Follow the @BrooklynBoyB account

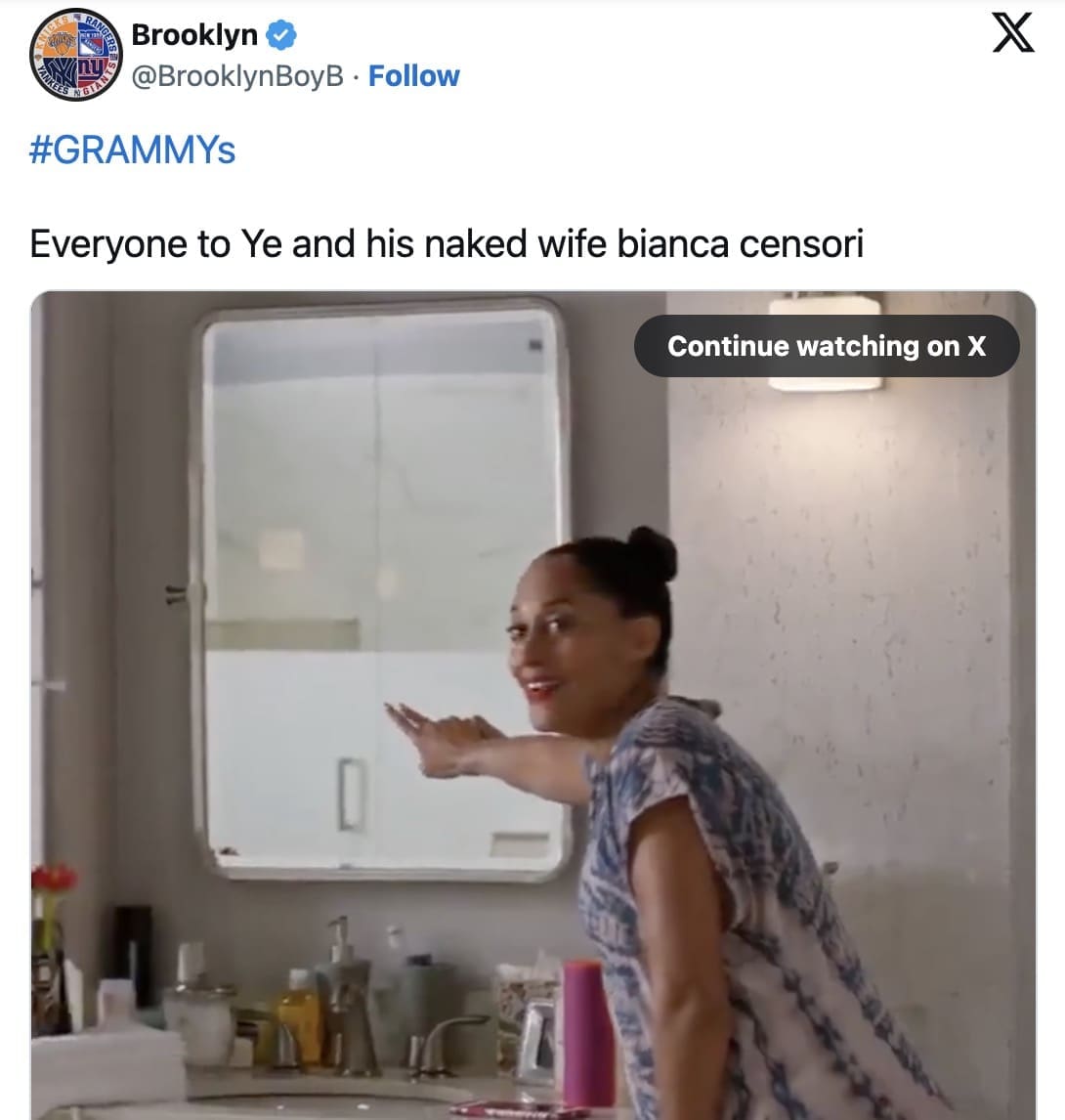[413, 75]
